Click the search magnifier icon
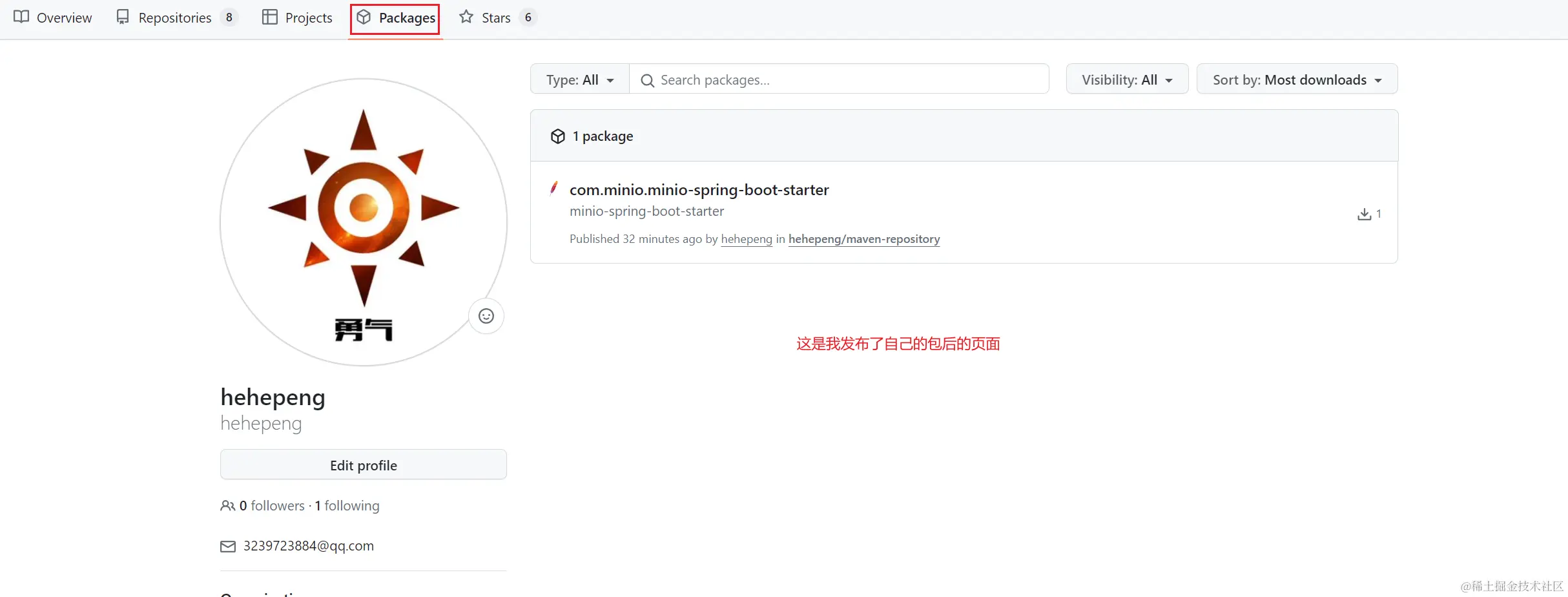This screenshot has width=1568, height=597. 647,80
